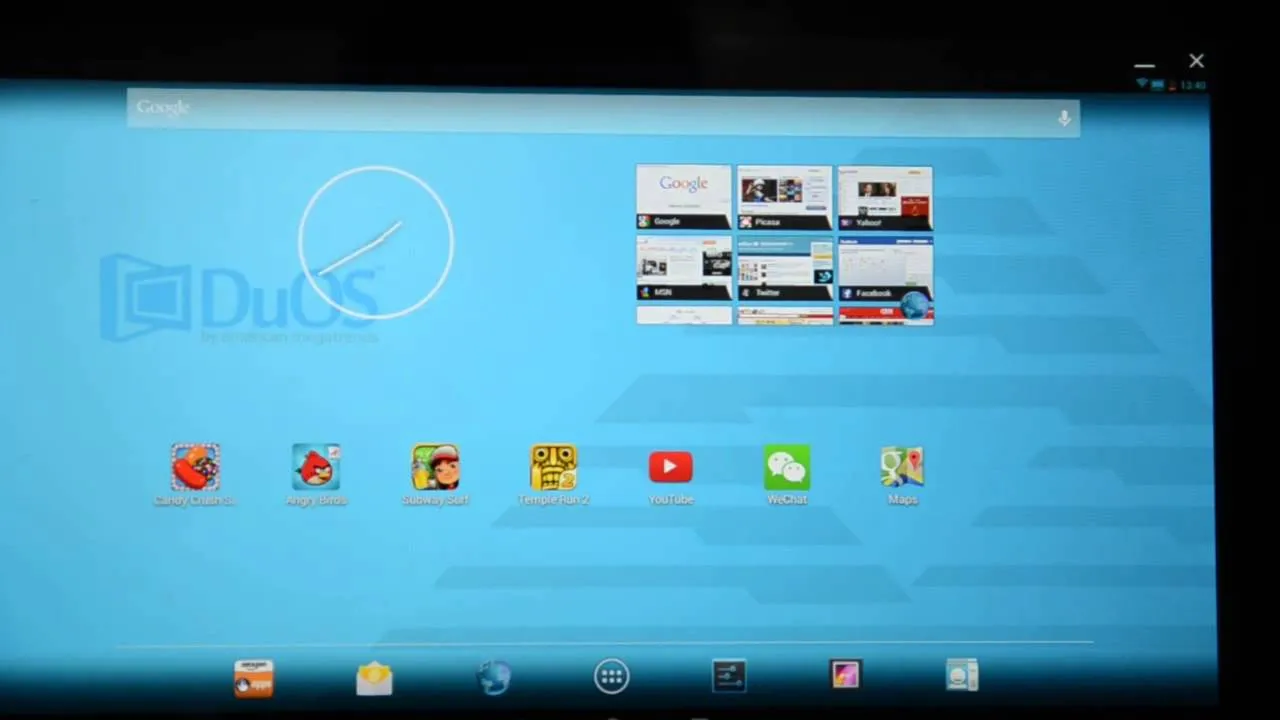
Task: Open the contacts app at the dock's end
Action: click(x=962, y=675)
